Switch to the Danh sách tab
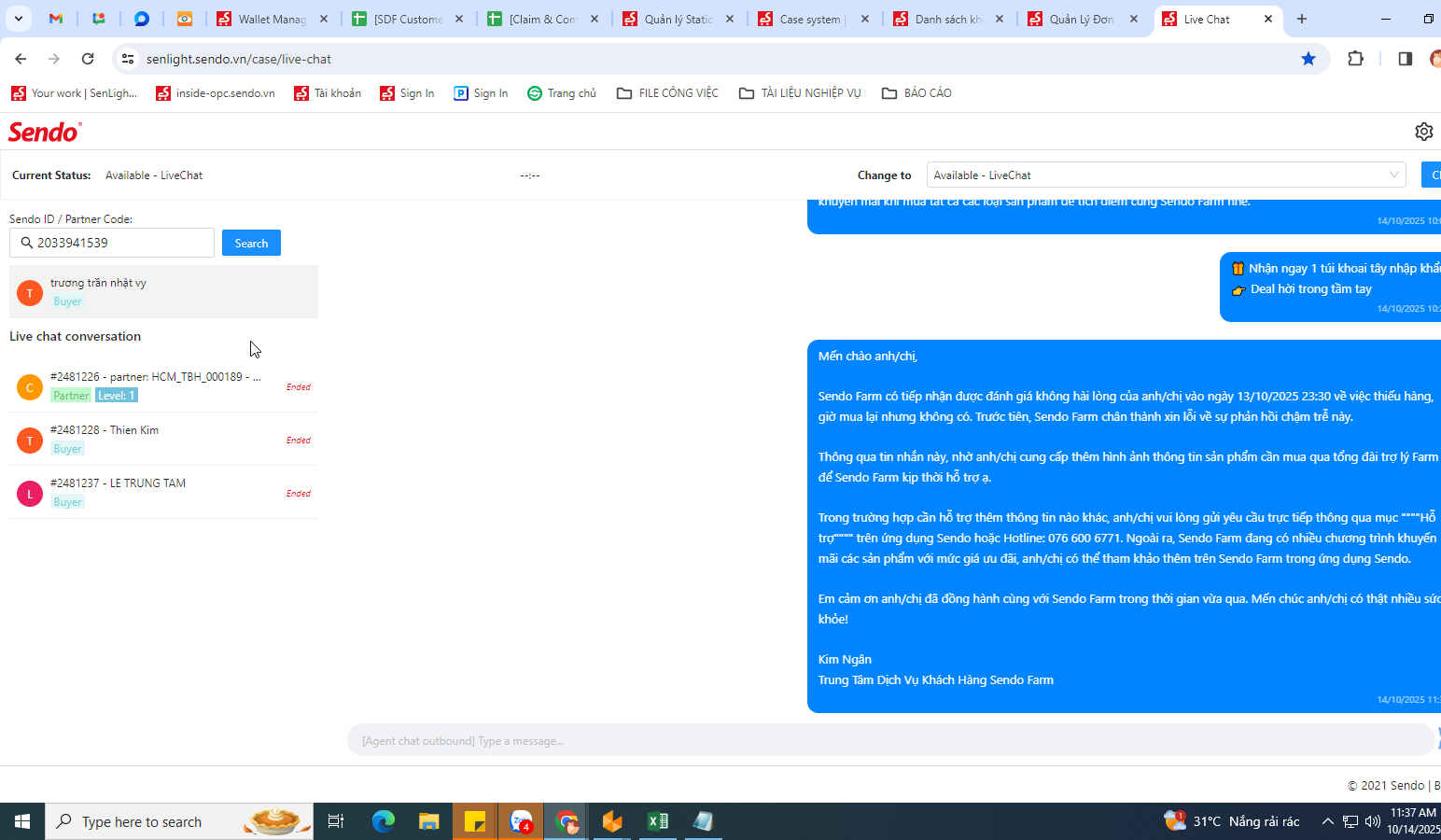This screenshot has width=1441, height=840. [948, 19]
